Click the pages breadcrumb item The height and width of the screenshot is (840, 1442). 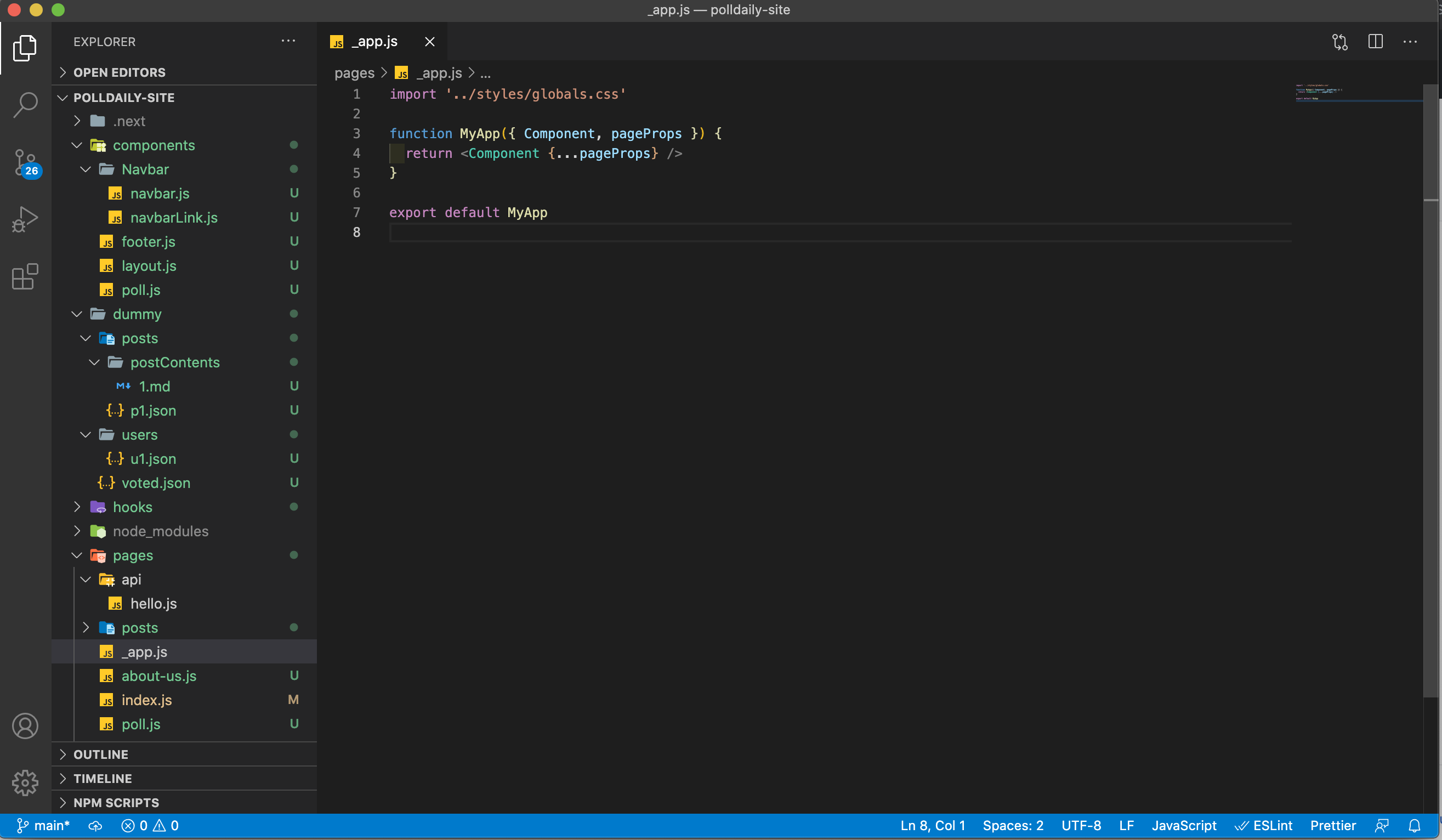point(354,73)
